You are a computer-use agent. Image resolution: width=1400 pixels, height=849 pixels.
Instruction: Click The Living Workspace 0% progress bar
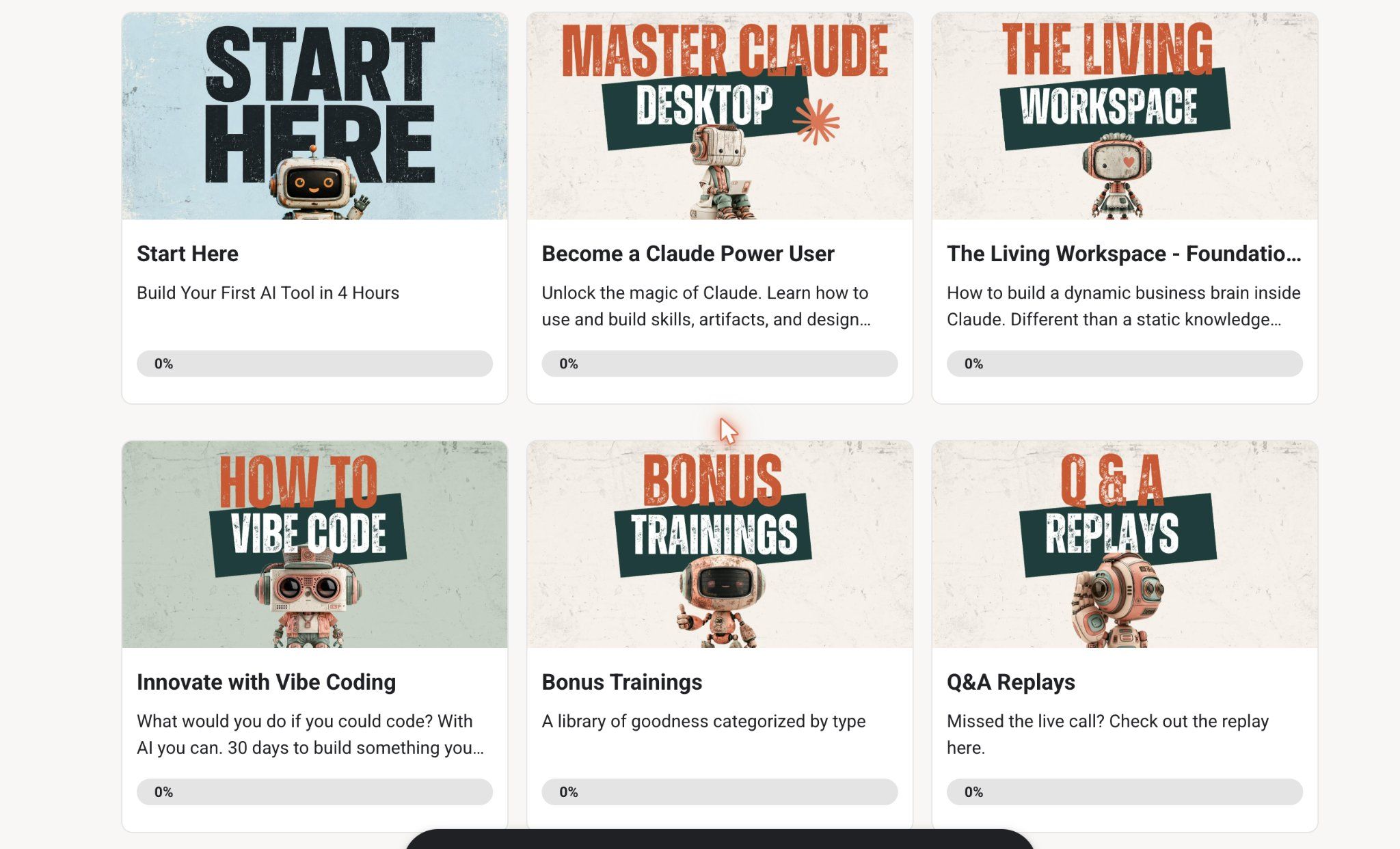click(x=1125, y=364)
